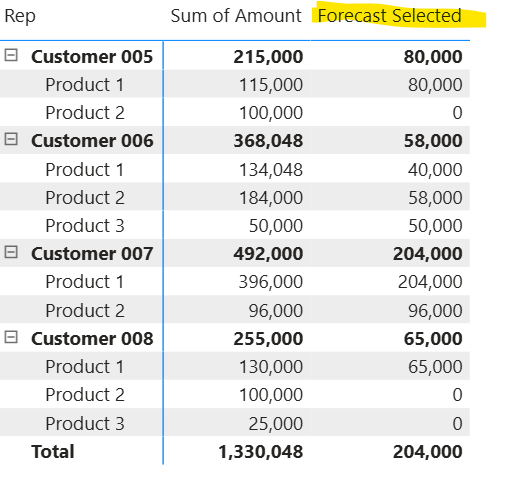This screenshot has height=478, width=505.
Task: Select Product 1 under Customer 007
Action: pyautogui.click(x=85, y=281)
